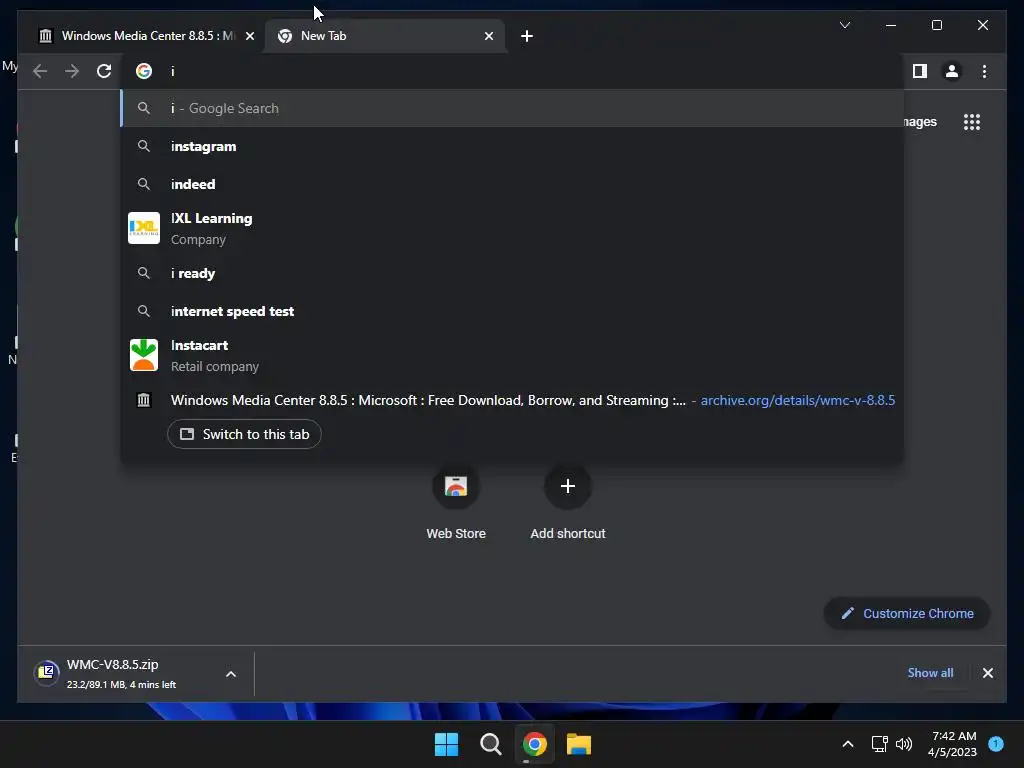Click the search icon beside instagram
1024x768 pixels.
tap(144, 146)
